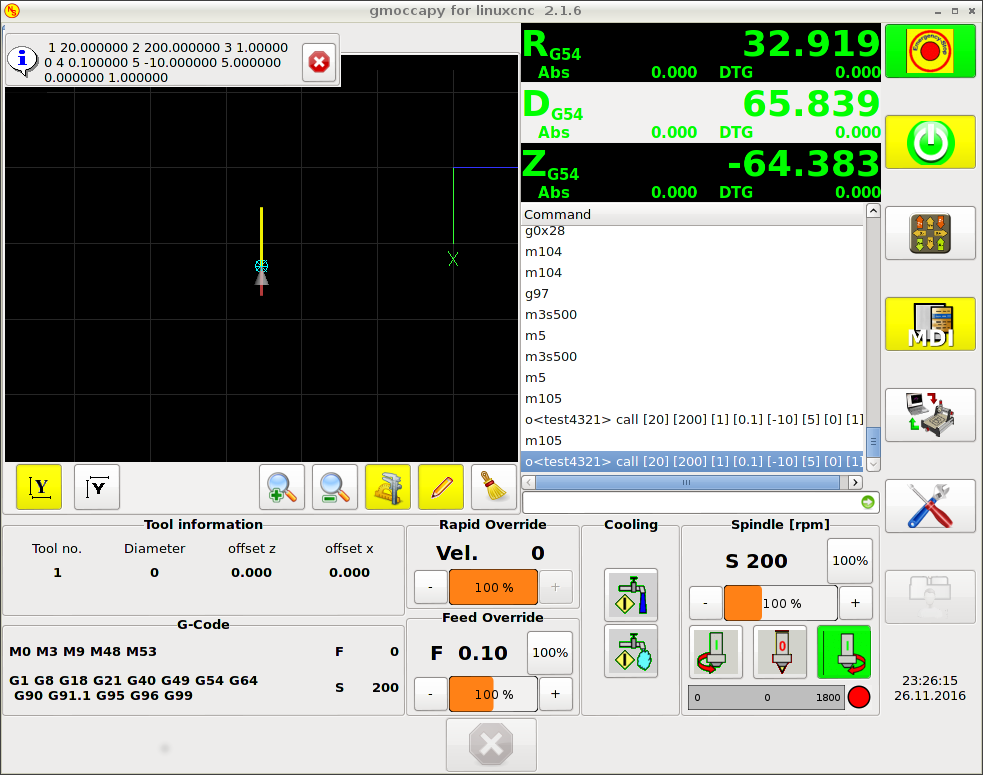Select the last m105 history entry
The width and height of the screenshot is (983, 775).
coord(692,441)
